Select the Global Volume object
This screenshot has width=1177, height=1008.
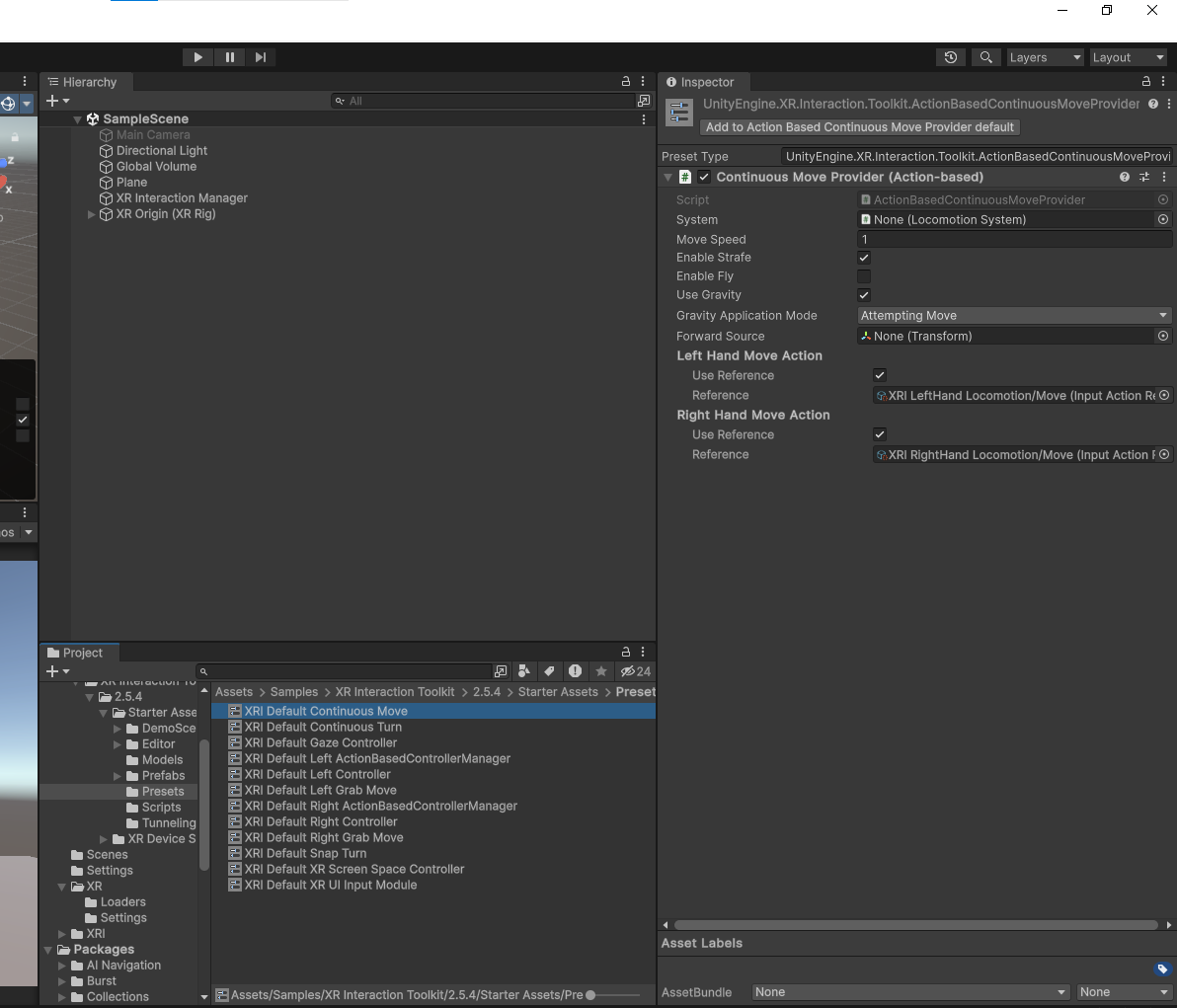click(156, 167)
